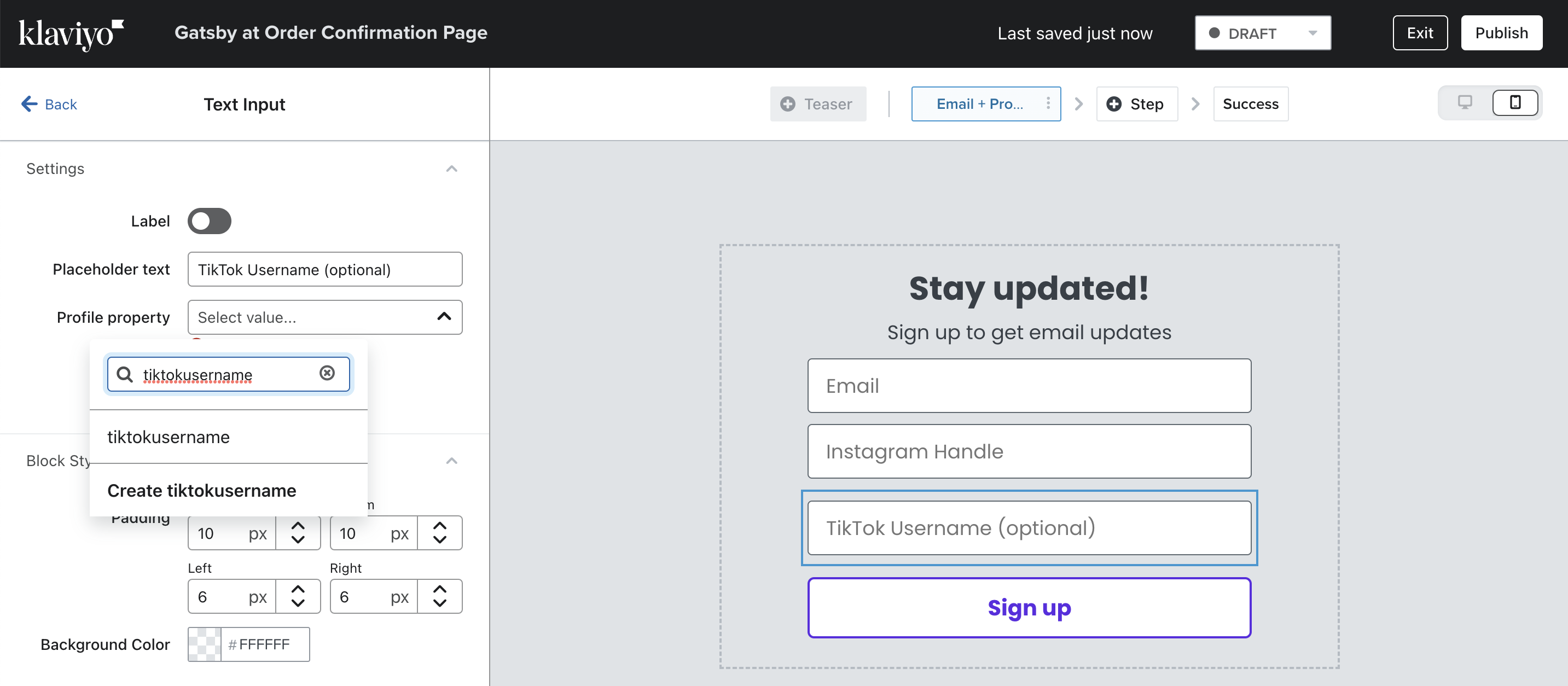Click the Back arrow
Screen dimensions: 1568x686
28,104
